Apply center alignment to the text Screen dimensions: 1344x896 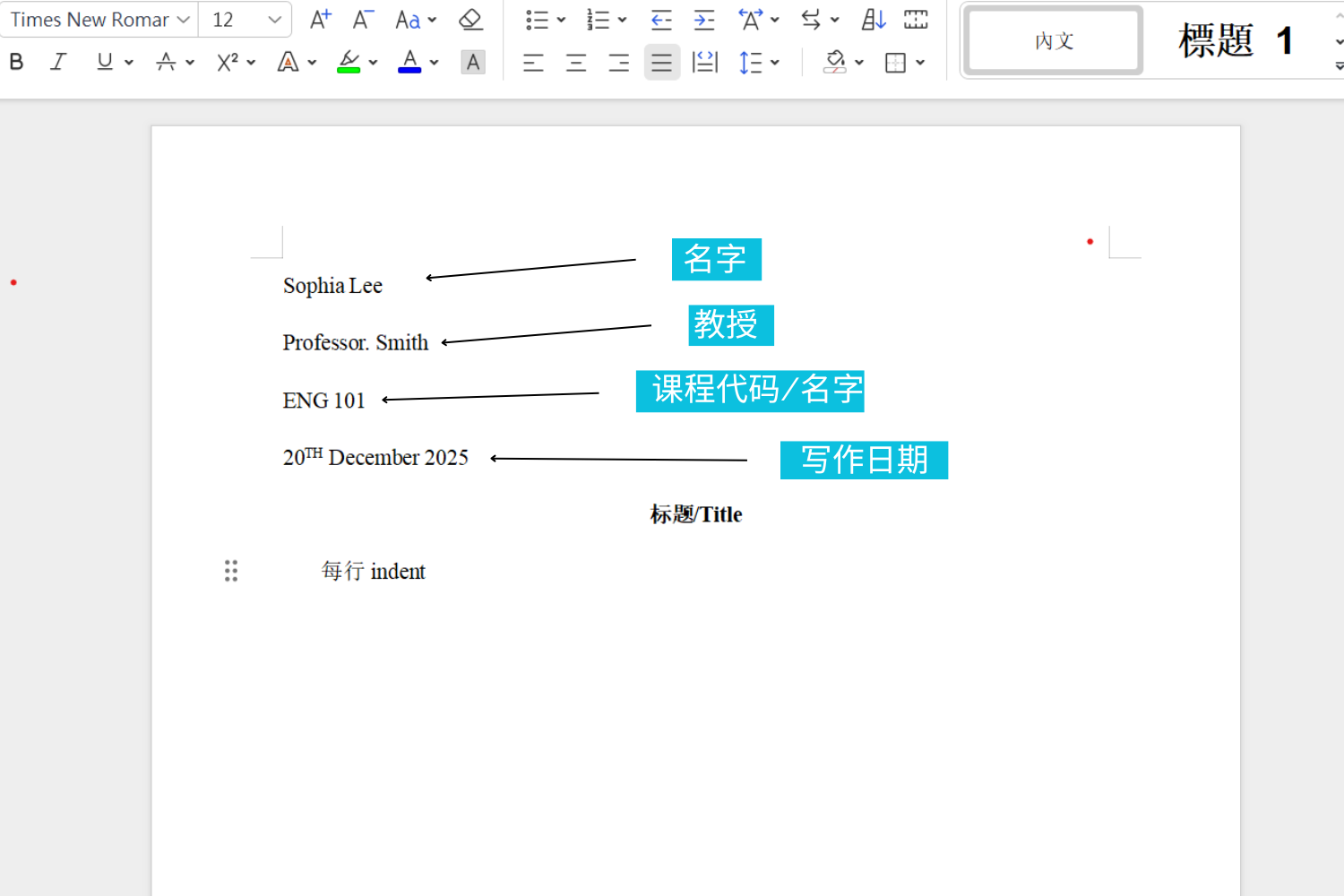[576, 63]
